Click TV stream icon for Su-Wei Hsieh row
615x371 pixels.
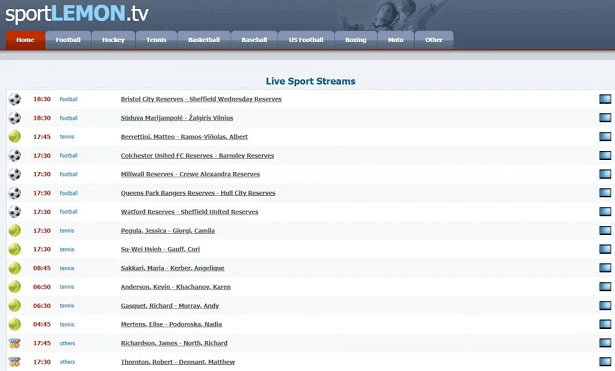605,249
